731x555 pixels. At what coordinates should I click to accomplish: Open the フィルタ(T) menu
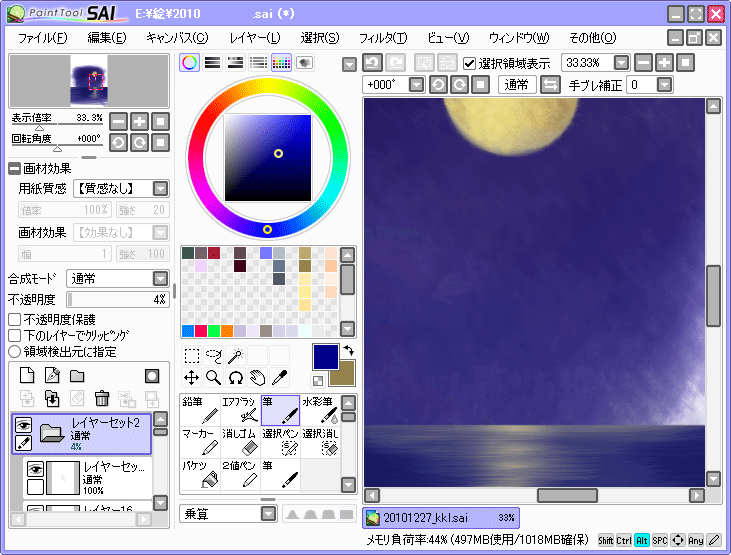(385, 38)
